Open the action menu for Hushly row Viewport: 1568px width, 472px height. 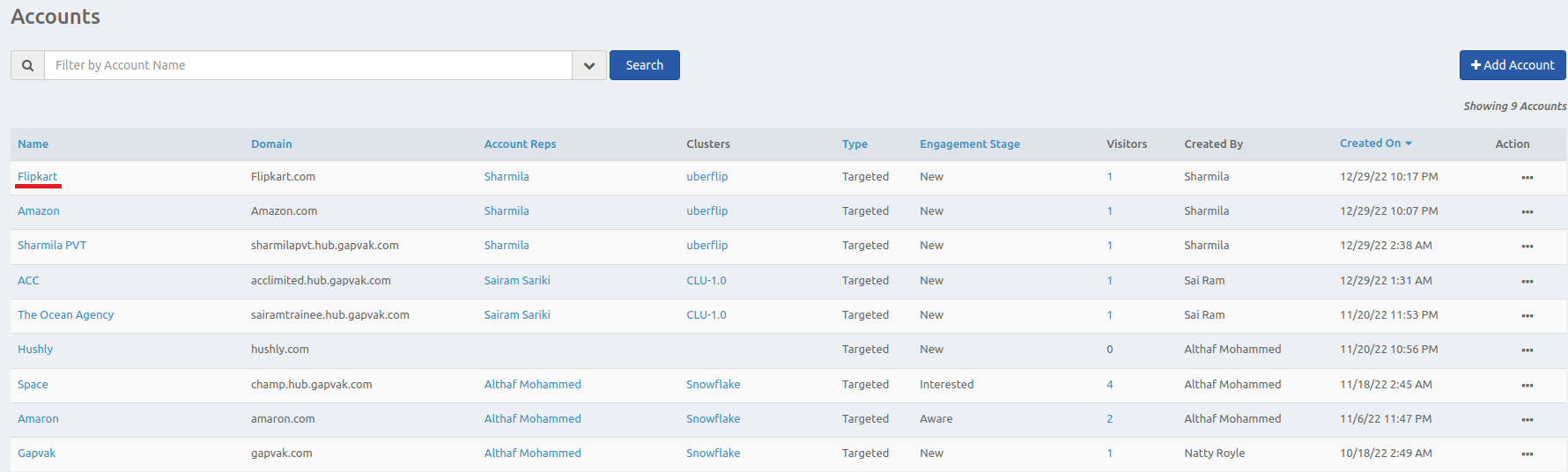pyautogui.click(x=1527, y=350)
